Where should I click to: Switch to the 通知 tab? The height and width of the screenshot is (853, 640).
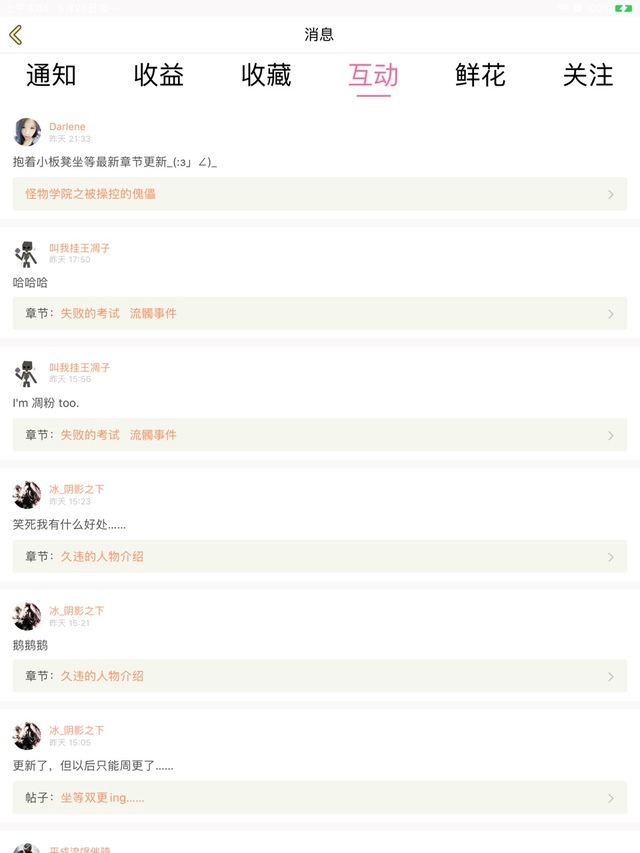pos(51,75)
